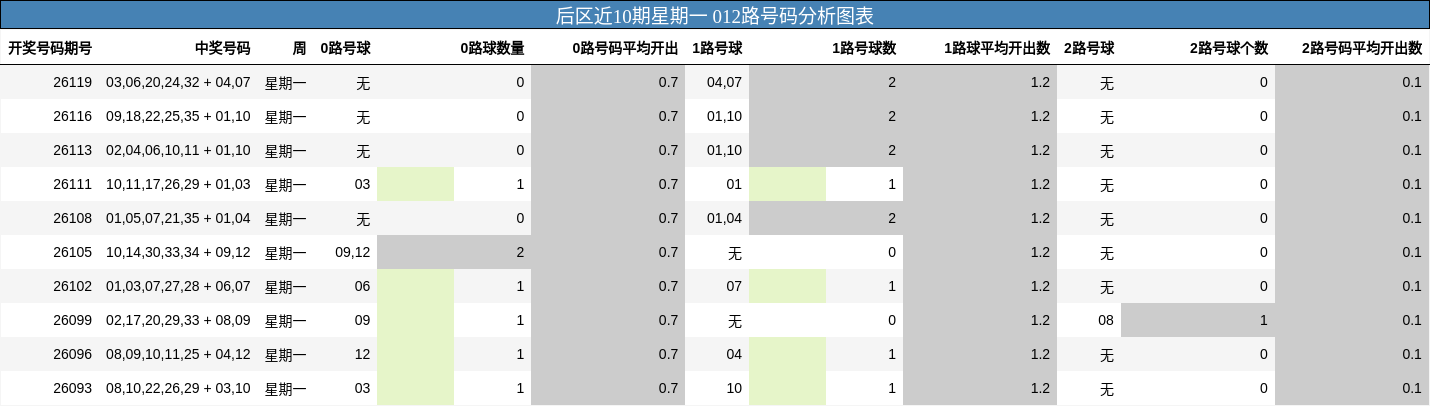Click period number 26116

click(73, 116)
